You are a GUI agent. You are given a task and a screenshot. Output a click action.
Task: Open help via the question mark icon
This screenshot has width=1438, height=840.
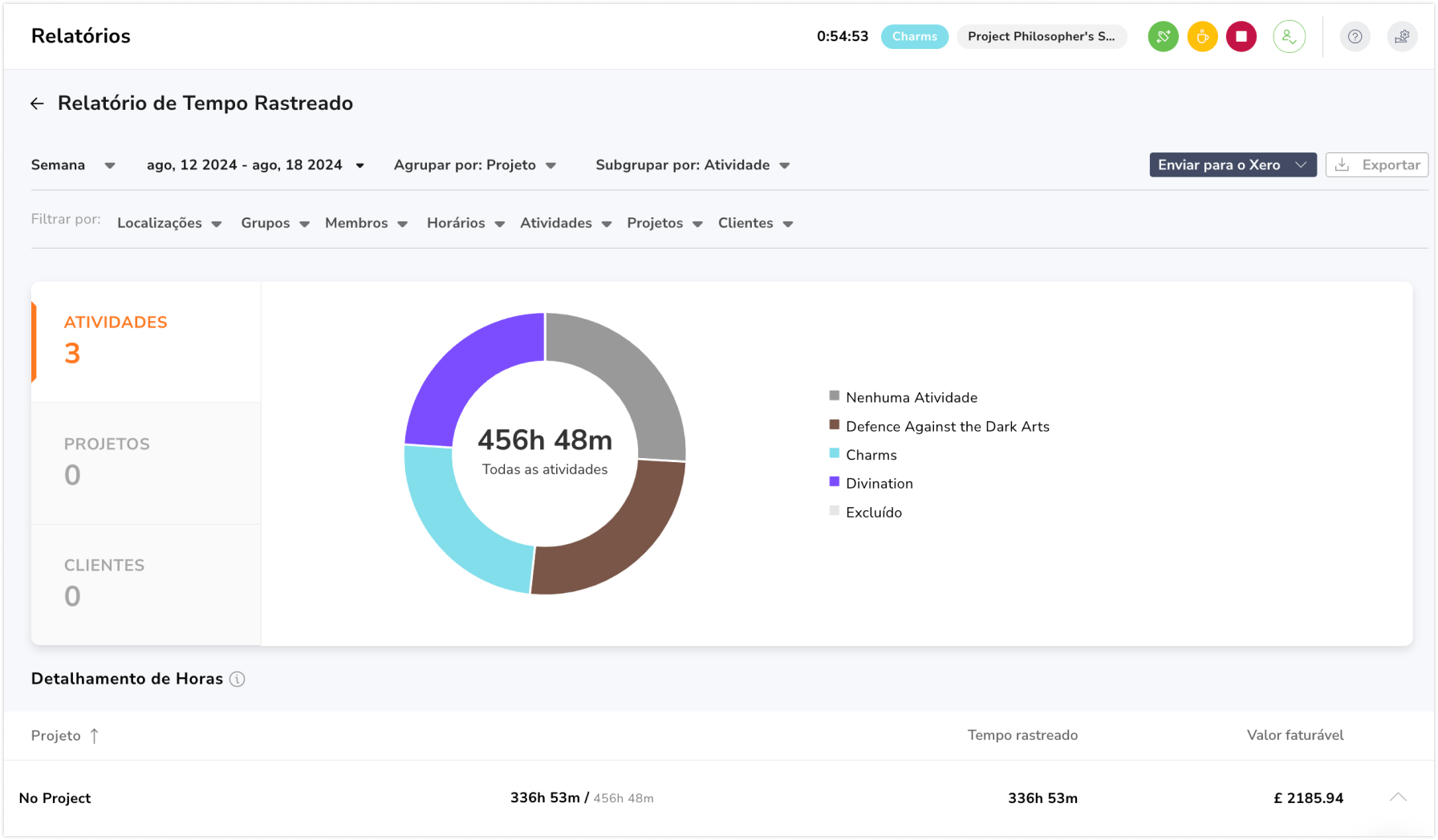point(1355,36)
